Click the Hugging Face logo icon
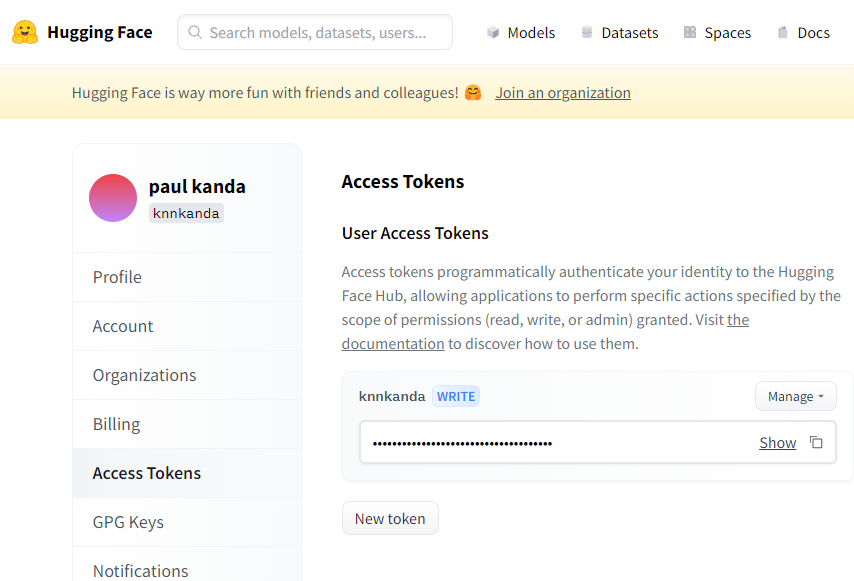 (x=26, y=32)
